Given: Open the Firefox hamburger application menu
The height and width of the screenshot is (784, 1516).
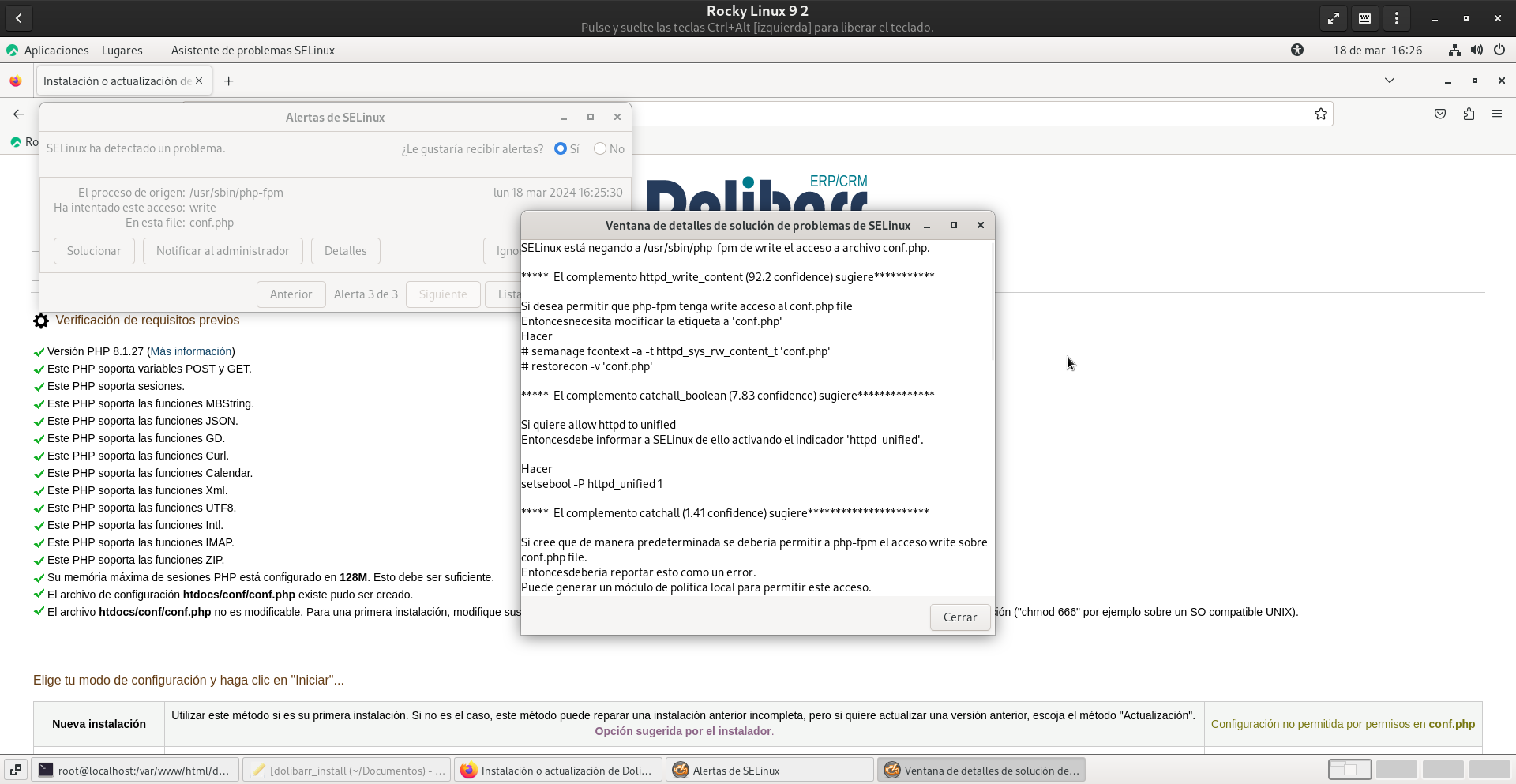Looking at the screenshot, I should point(1497,114).
